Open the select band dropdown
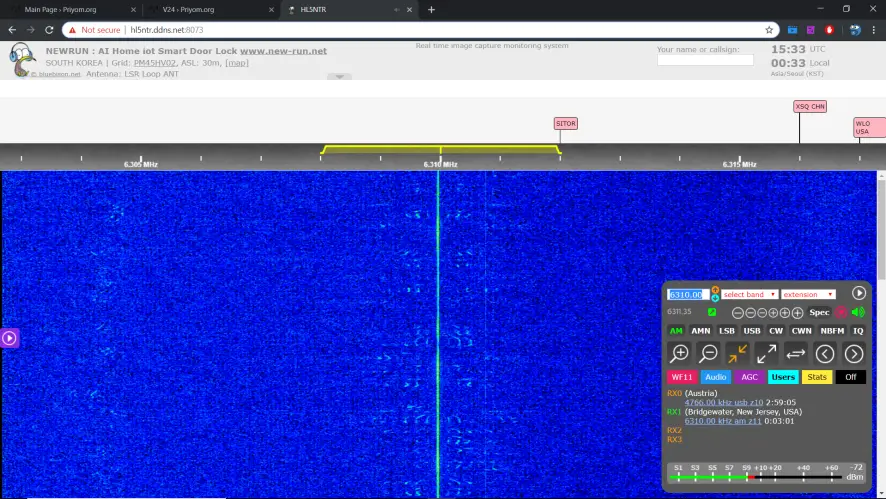 (x=750, y=294)
